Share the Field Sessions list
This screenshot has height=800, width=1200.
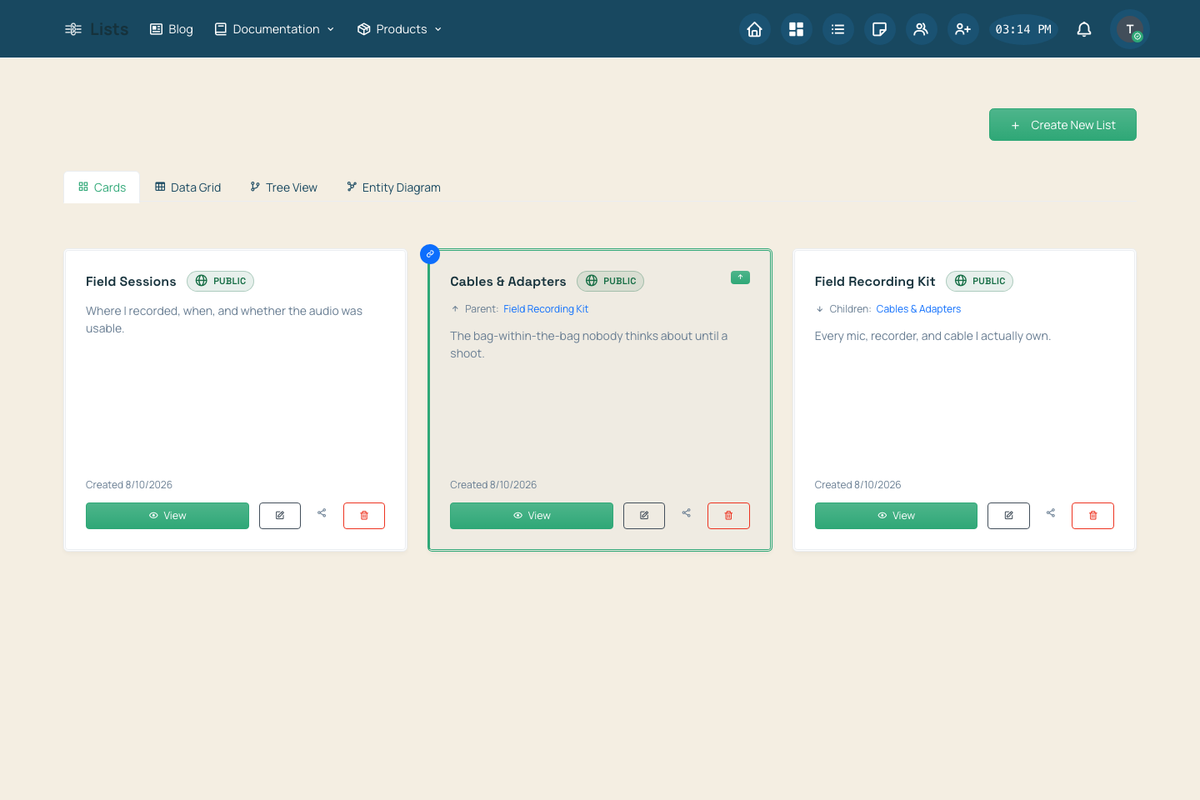(322, 514)
